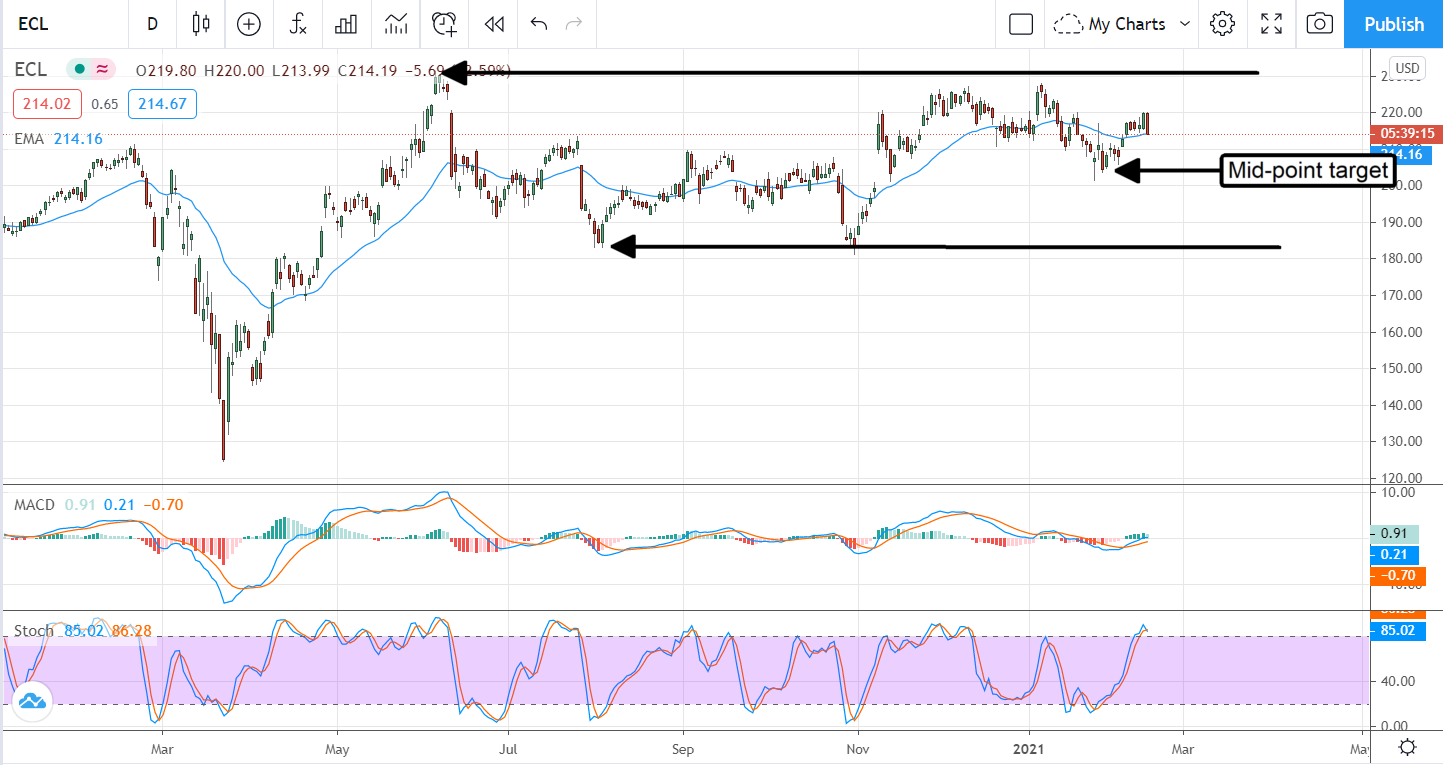
Task: Select the single-chart layout icon
Action: click(1021, 24)
